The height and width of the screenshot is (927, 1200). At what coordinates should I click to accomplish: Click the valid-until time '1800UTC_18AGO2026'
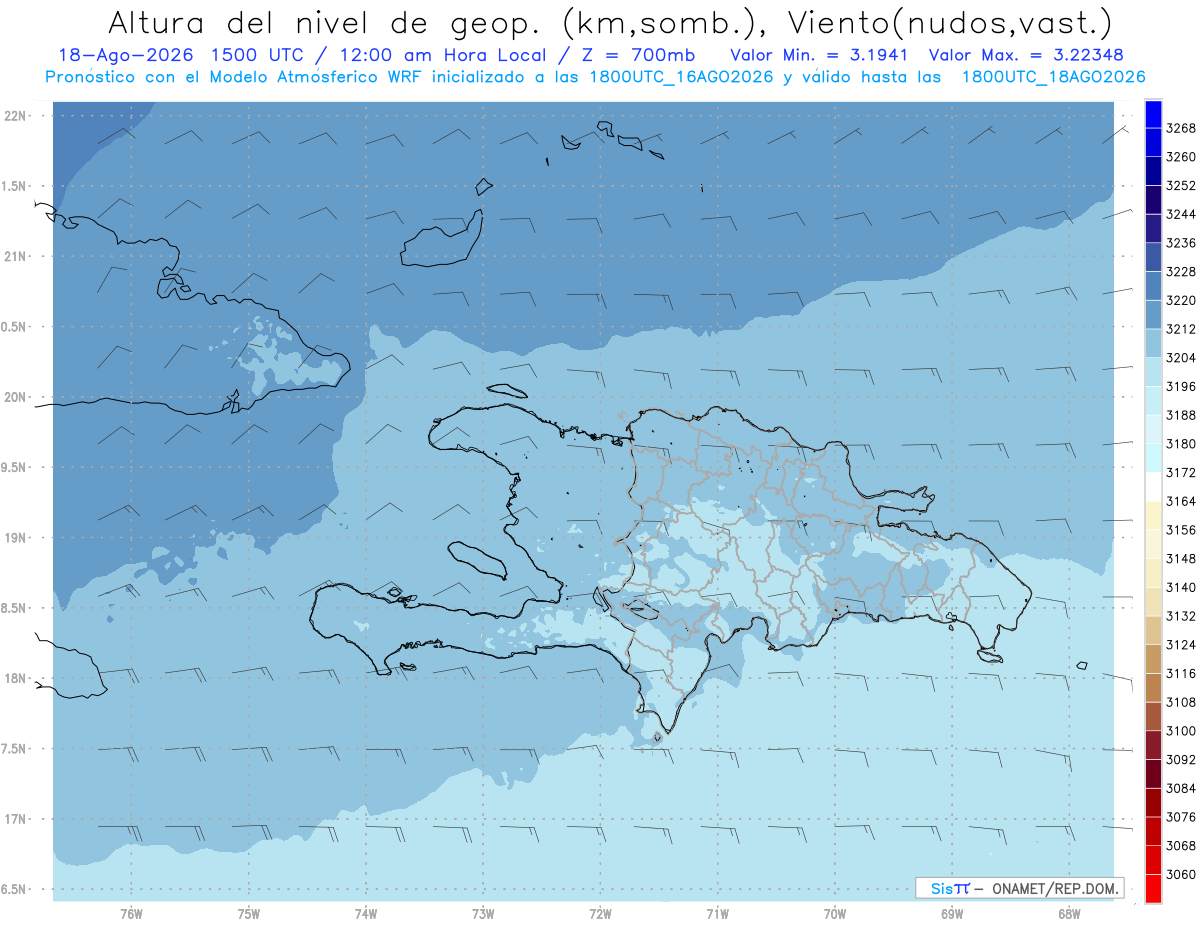[1053, 77]
